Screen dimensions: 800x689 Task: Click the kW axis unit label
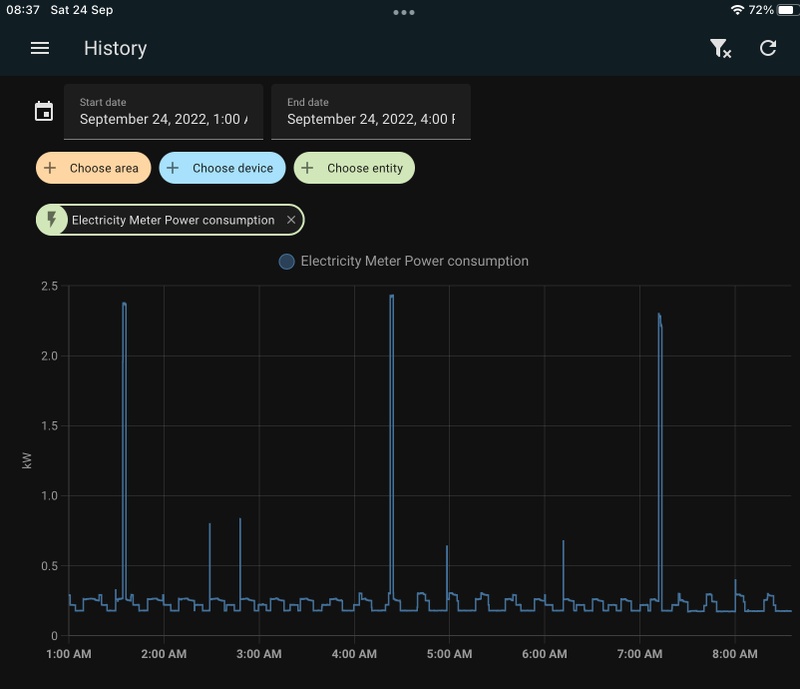point(27,460)
